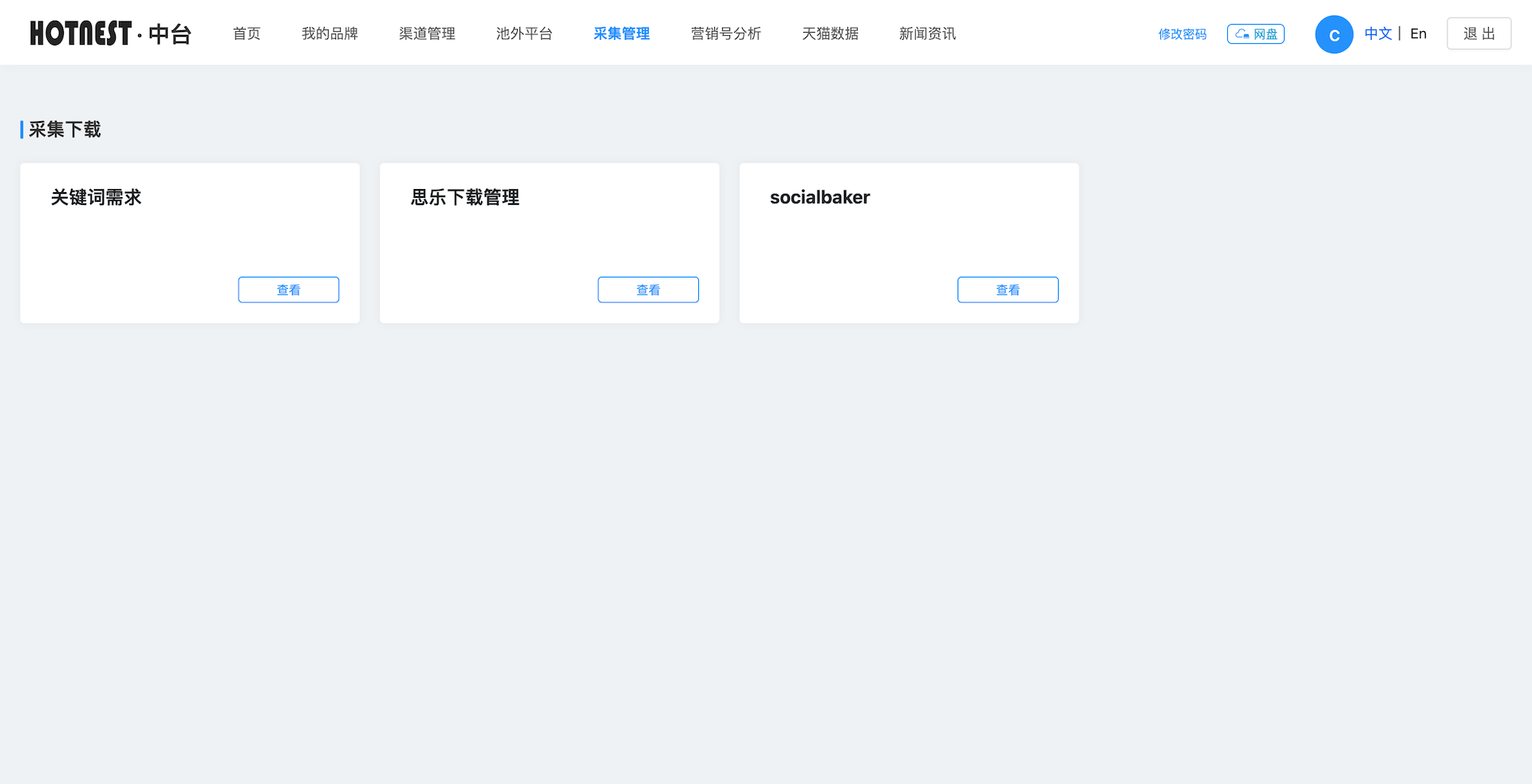Open 天猫数据 navigation item
Image resolution: width=1532 pixels, height=784 pixels.
[x=830, y=33]
